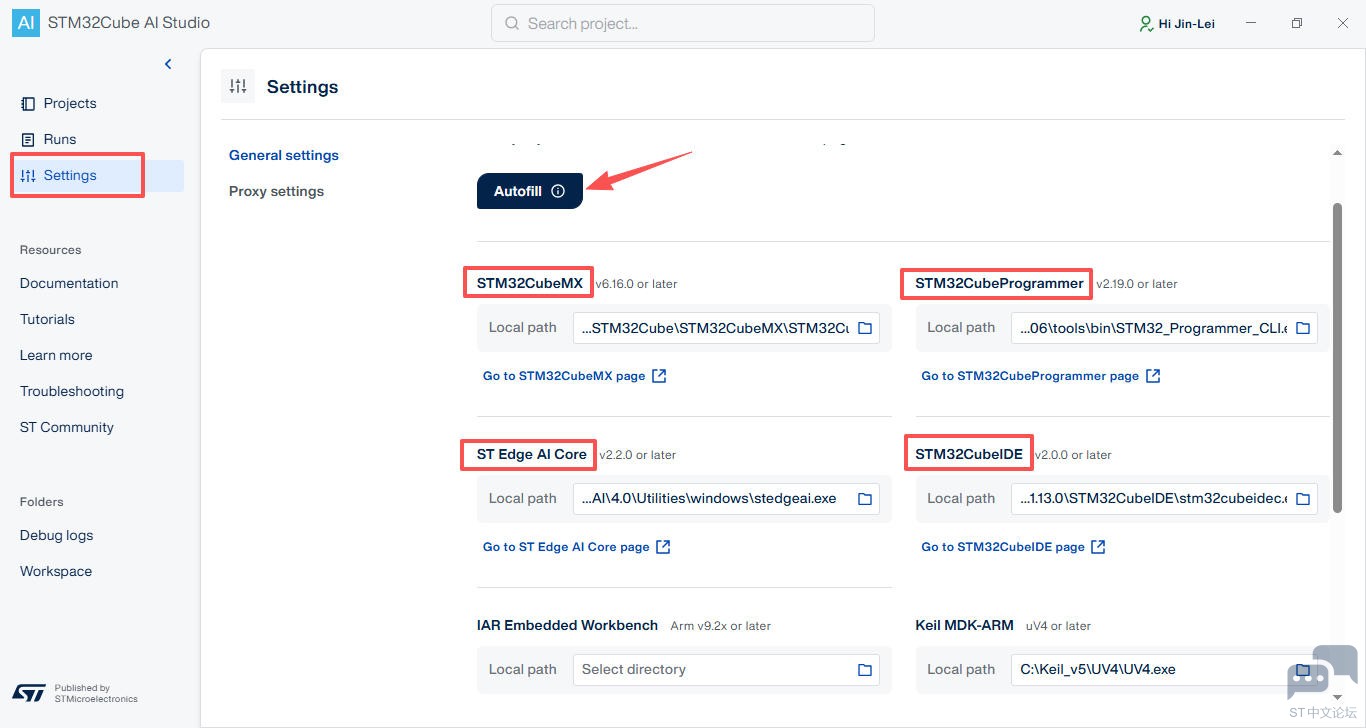Open the Runs page
Screen dimensions: 1366x728
60,139
